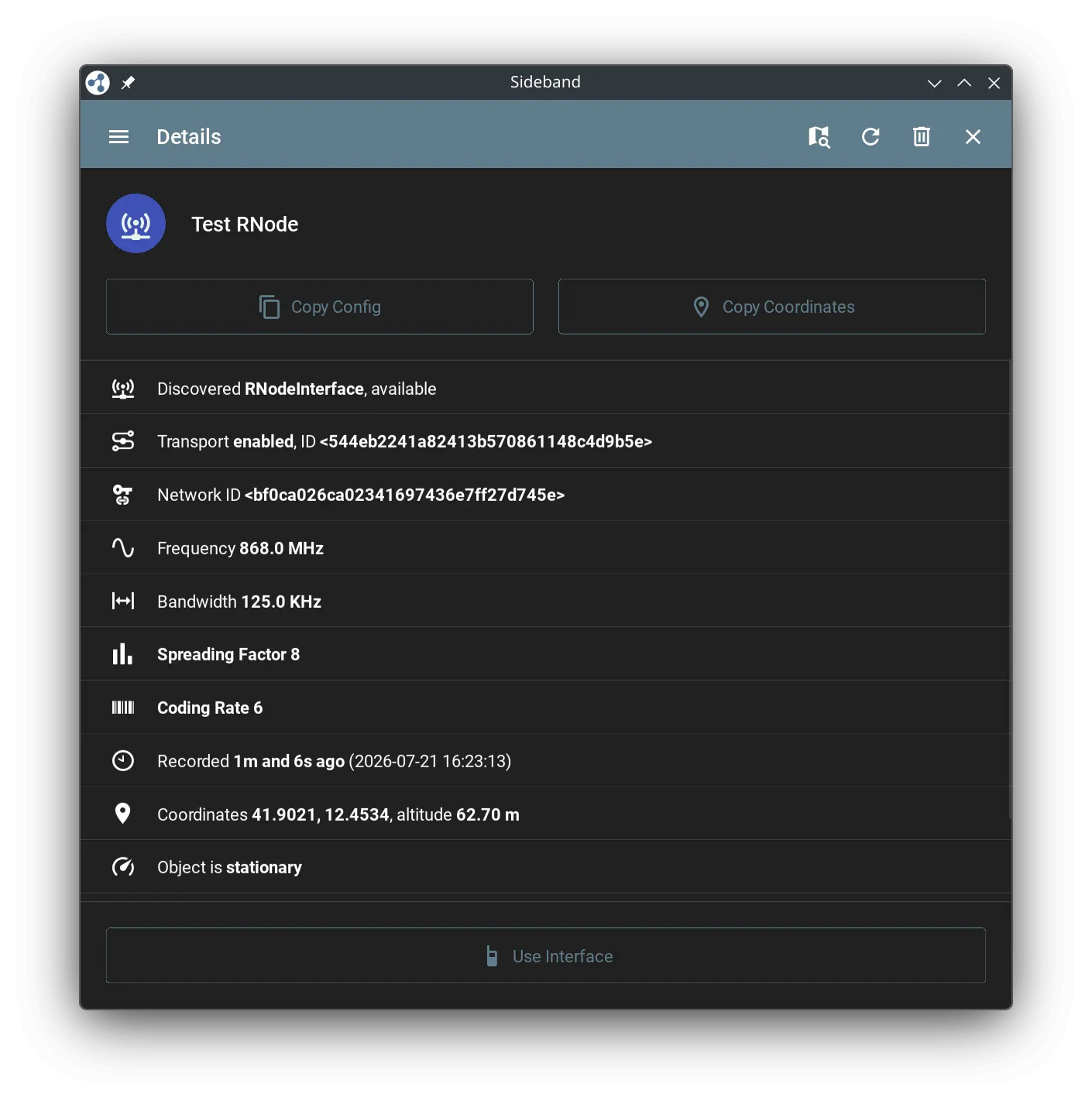Screen dimensions: 1092x1104
Task: Refresh the details view
Action: click(x=871, y=137)
